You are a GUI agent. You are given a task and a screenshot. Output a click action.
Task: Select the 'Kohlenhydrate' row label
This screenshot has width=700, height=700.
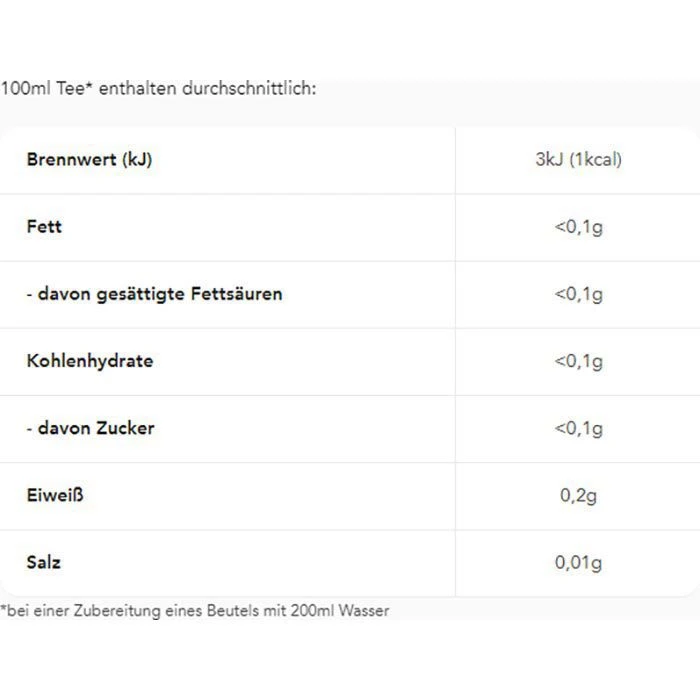[90, 361]
